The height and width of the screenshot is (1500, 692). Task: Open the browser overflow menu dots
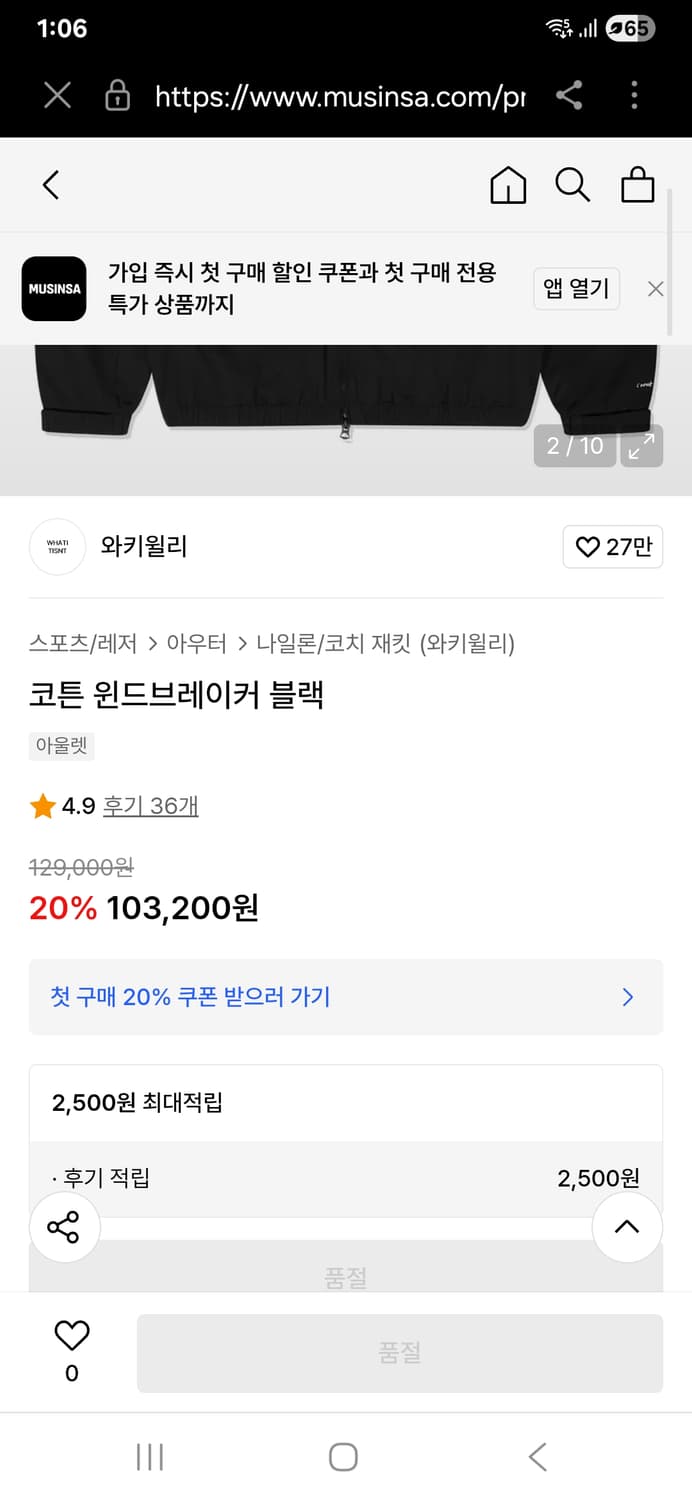(634, 96)
